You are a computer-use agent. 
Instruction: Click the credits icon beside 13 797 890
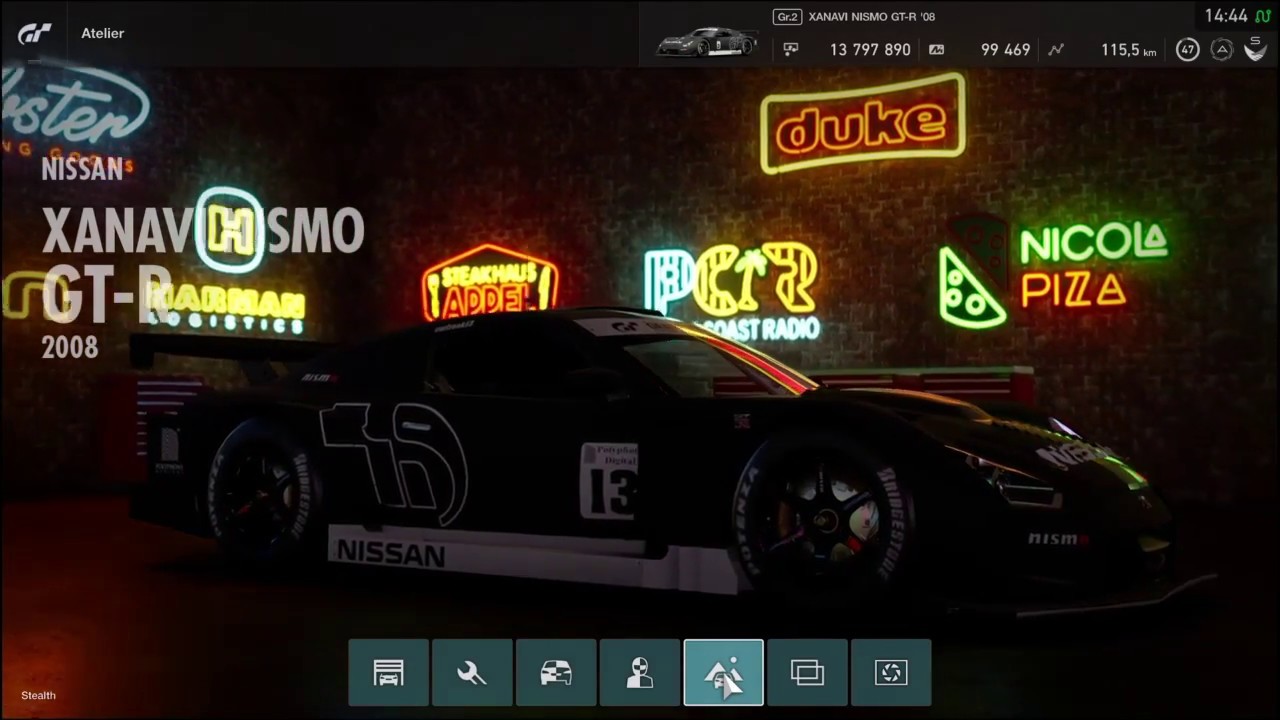pyautogui.click(x=791, y=49)
